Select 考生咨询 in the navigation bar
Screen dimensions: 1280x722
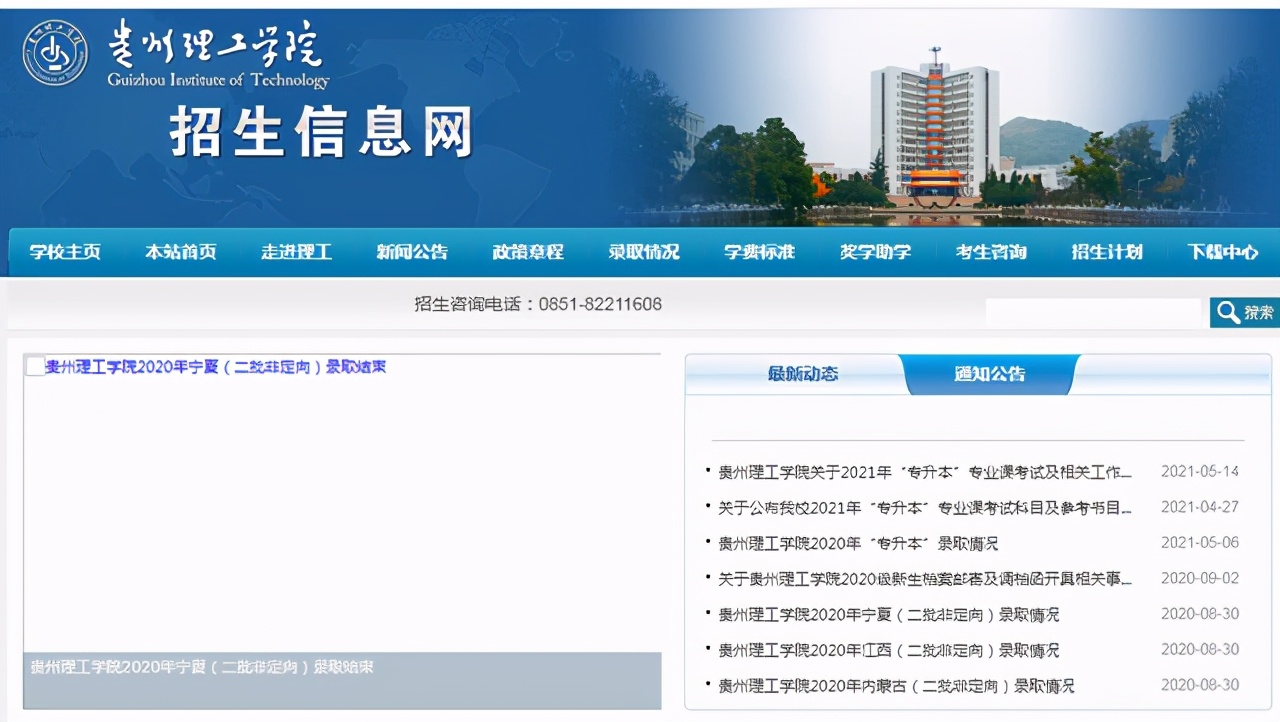click(x=990, y=252)
